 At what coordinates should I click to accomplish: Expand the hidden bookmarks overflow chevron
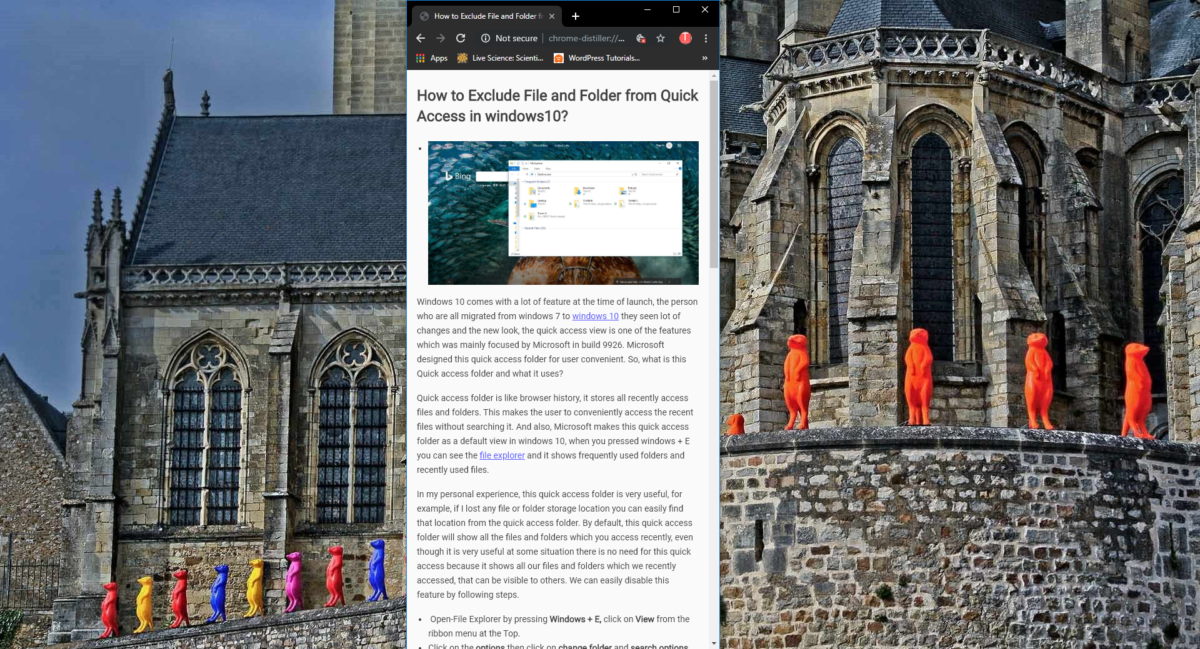[705, 58]
